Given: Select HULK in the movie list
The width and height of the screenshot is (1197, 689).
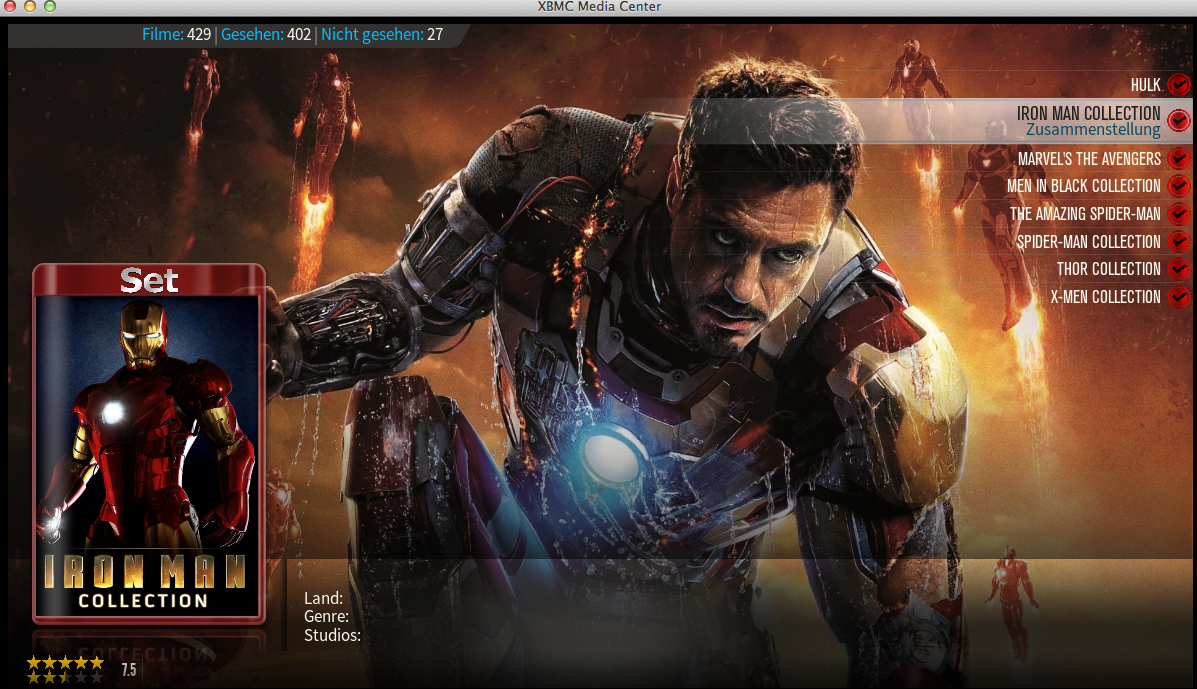Looking at the screenshot, I should [1145, 85].
